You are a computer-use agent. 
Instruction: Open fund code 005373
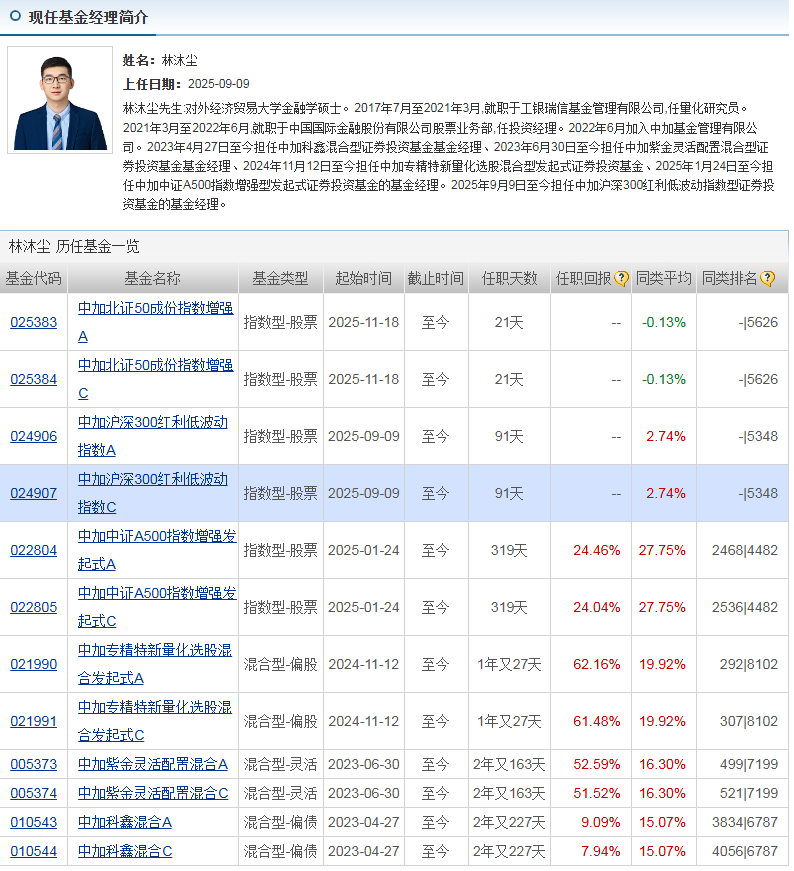(x=33, y=764)
